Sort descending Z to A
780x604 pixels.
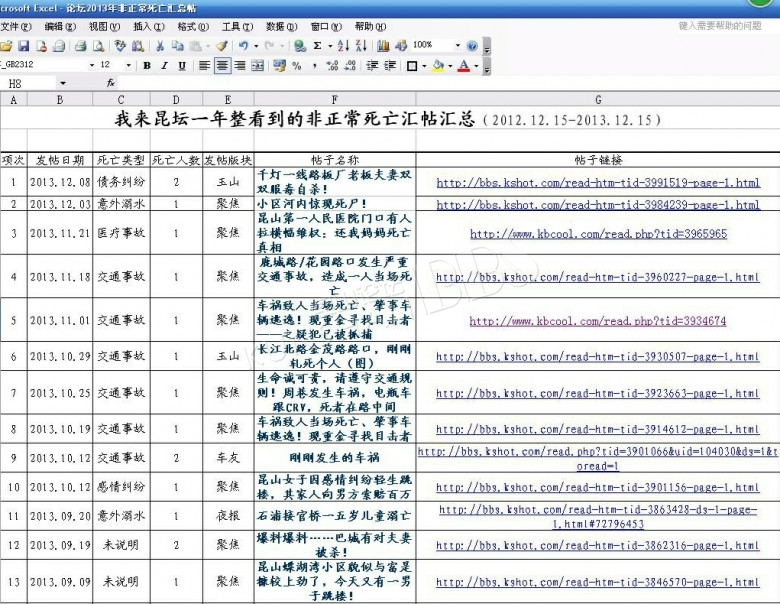(362, 46)
